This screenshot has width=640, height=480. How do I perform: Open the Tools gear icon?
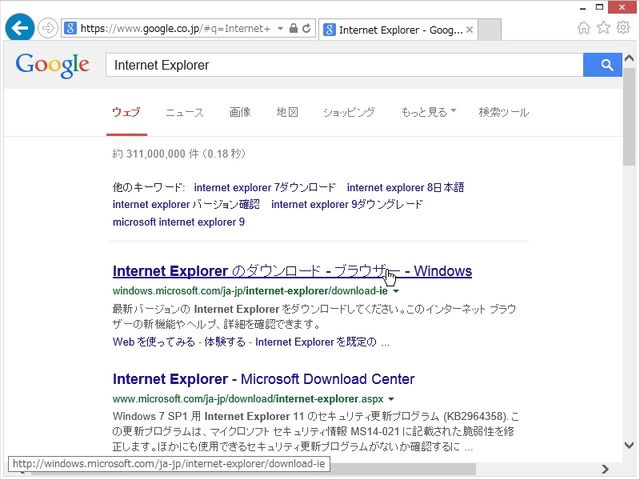[623, 28]
